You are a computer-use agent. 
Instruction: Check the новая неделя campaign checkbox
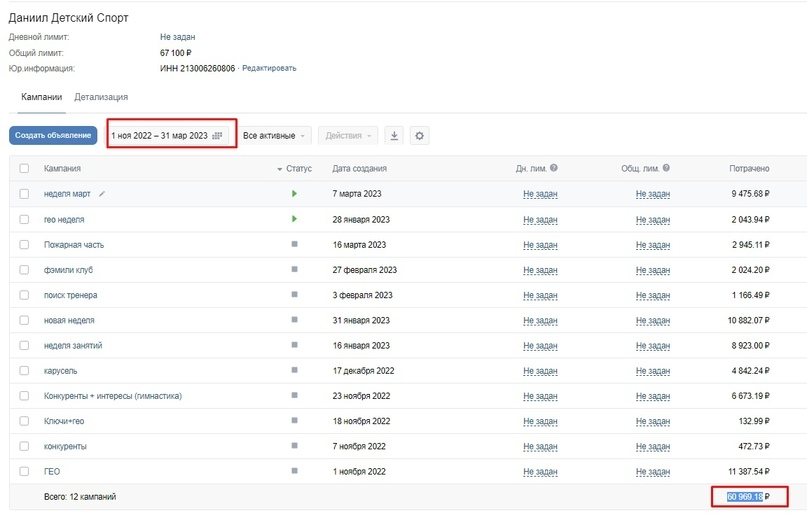(x=24, y=320)
